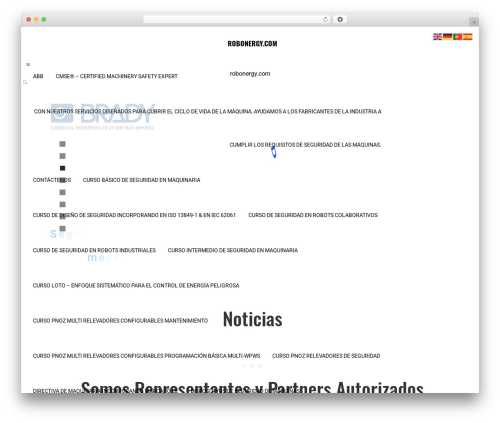Select the topmost gray slide indicator square
Image resolution: width=500 pixels, height=423 pixels.
(62, 144)
